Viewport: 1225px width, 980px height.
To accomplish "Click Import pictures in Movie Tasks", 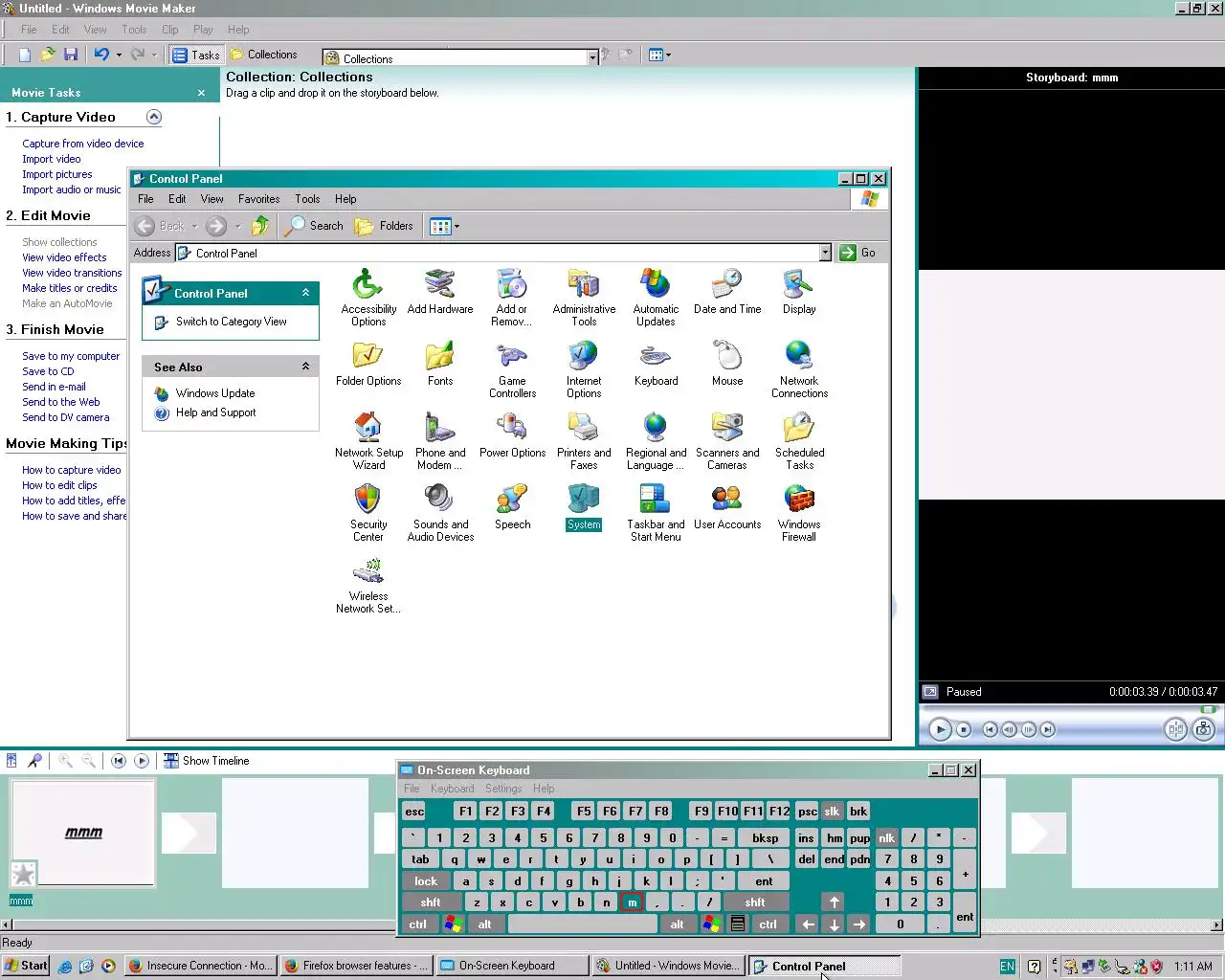I will (x=57, y=174).
